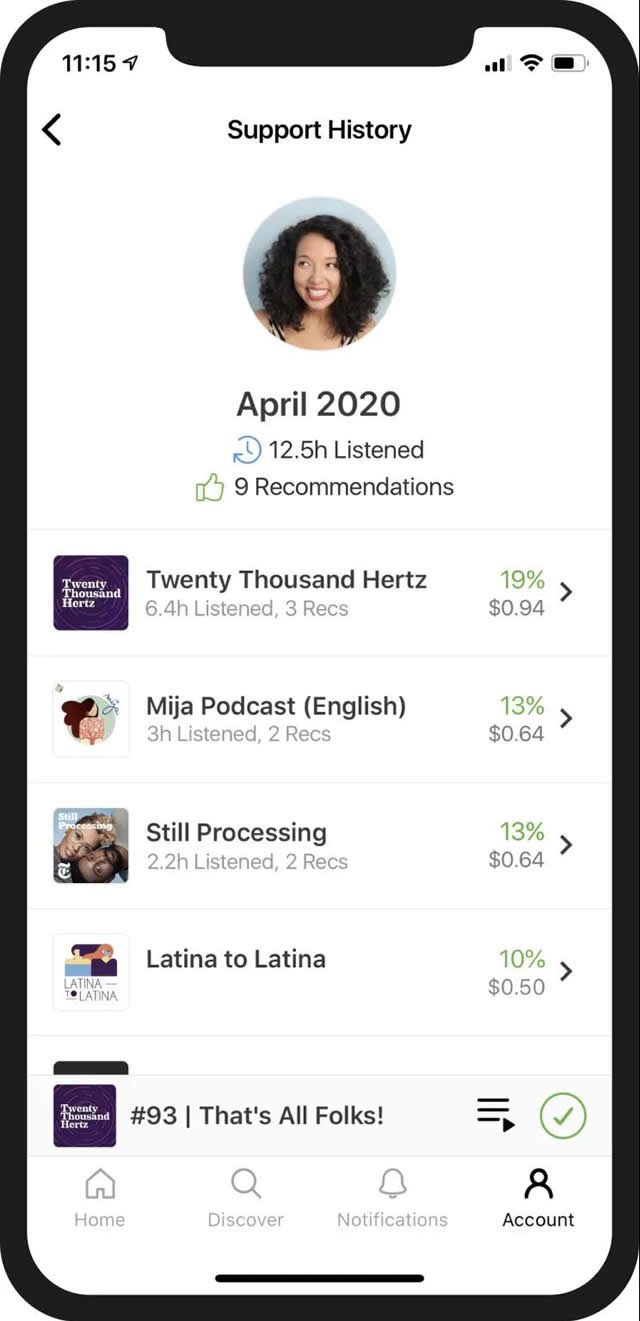640x1321 pixels.
Task: Tap the Notifications bell icon
Action: [x=392, y=1184]
